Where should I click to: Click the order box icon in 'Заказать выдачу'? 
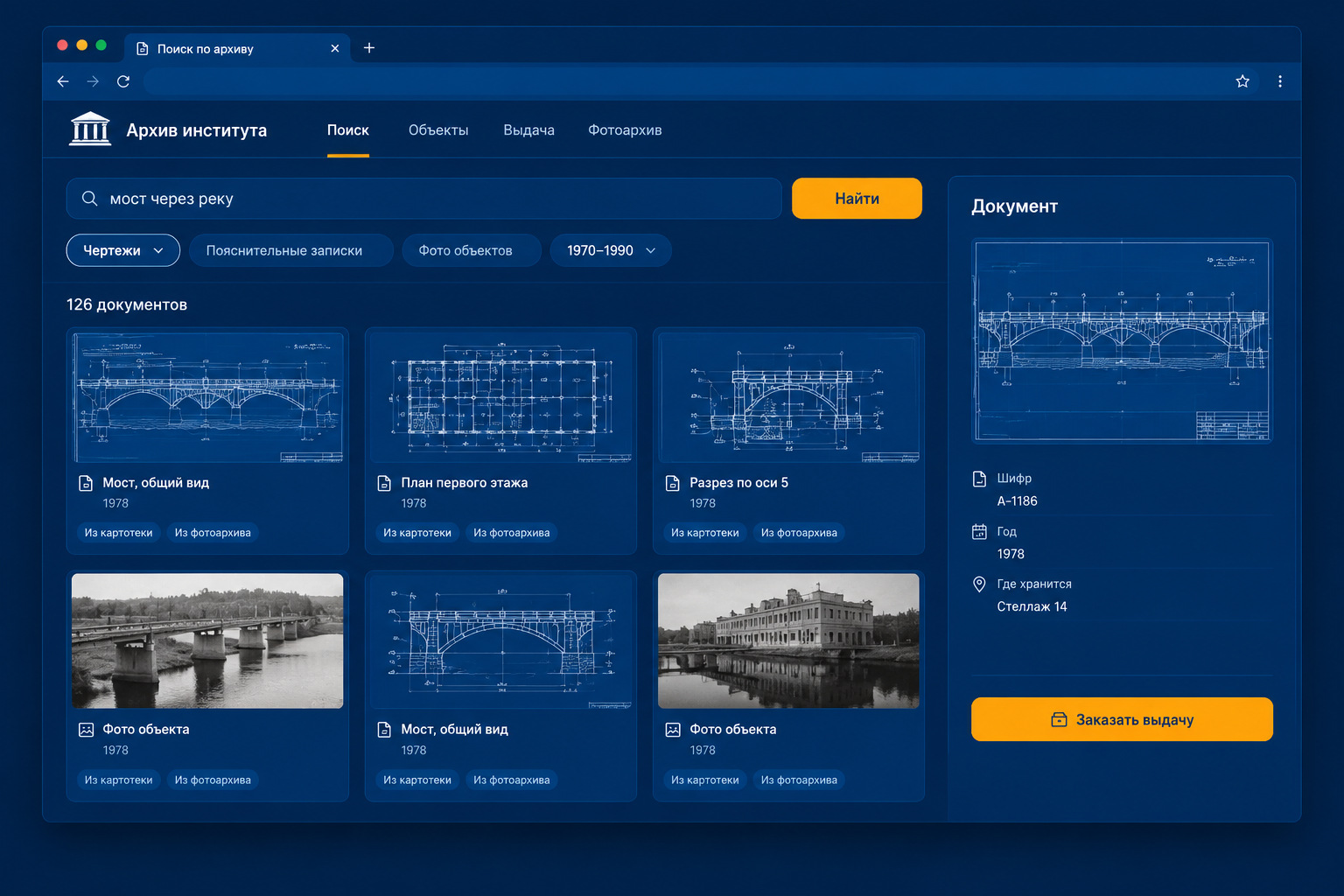coord(1059,719)
